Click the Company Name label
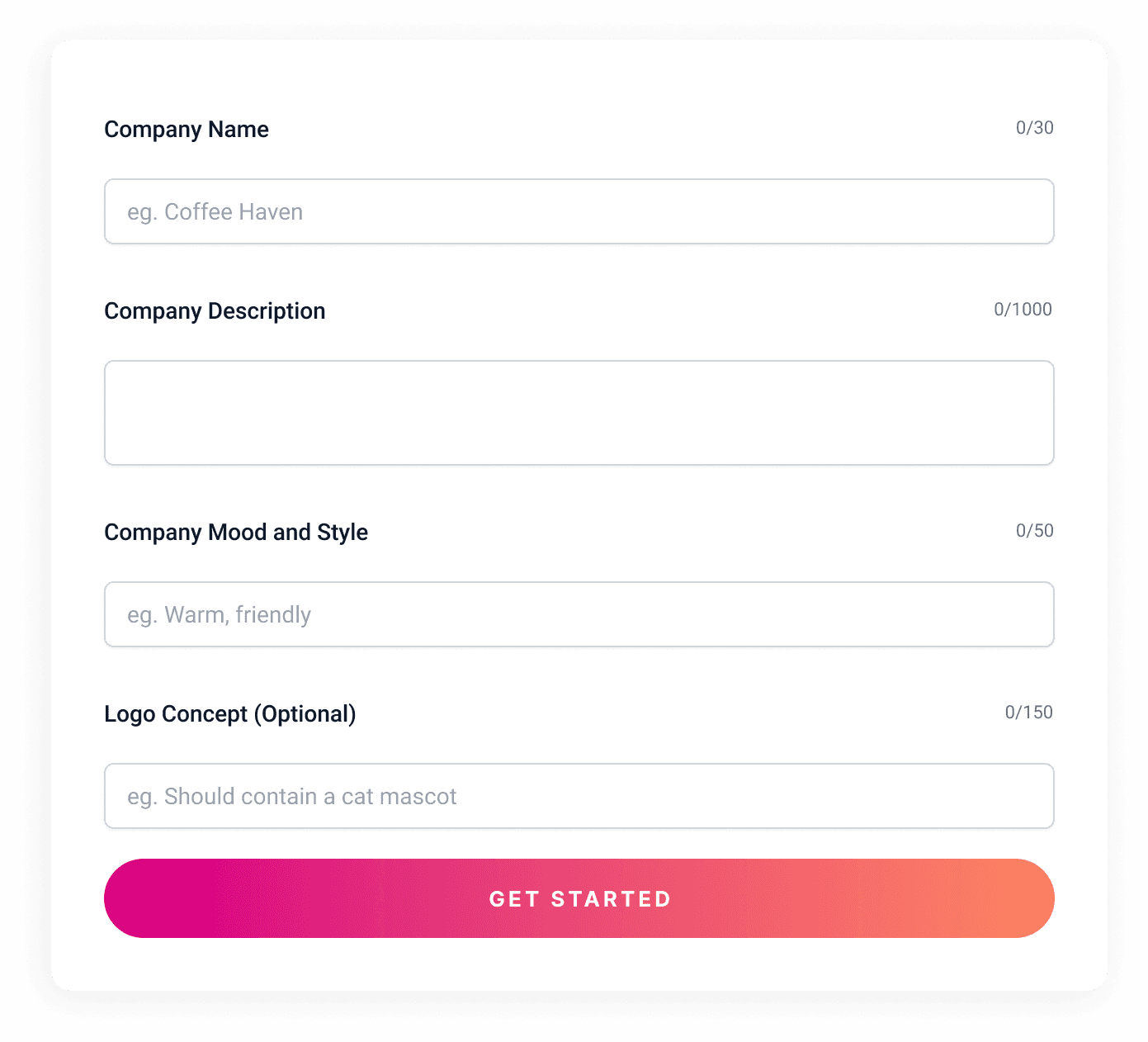Image resolution: width=1148 pixels, height=1042 pixels. point(187,130)
